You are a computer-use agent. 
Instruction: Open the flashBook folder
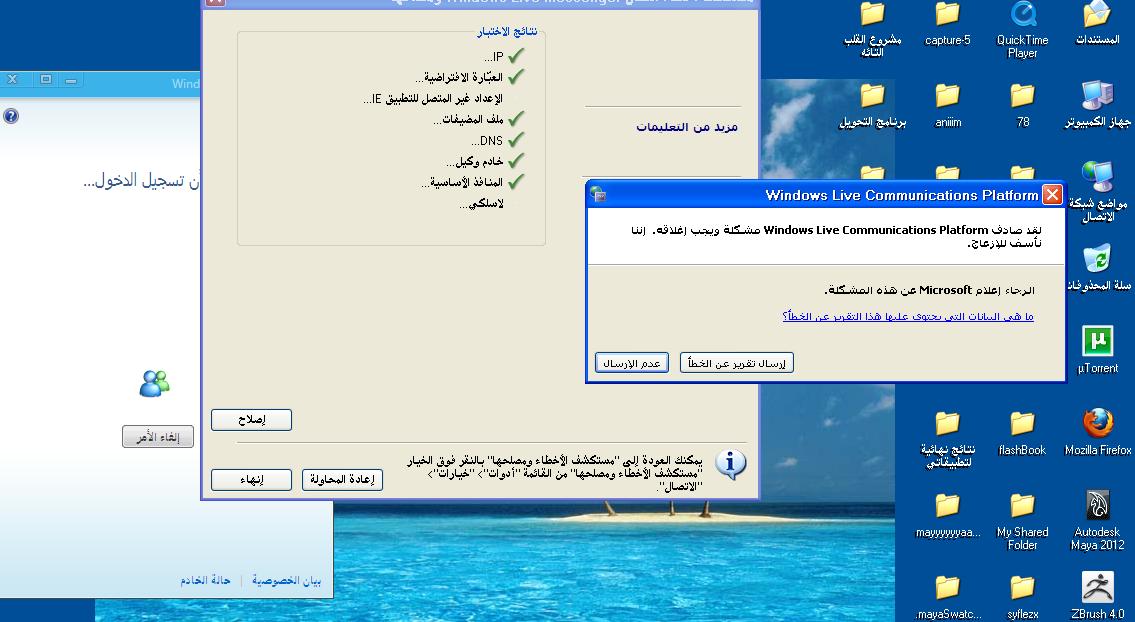point(1022,434)
